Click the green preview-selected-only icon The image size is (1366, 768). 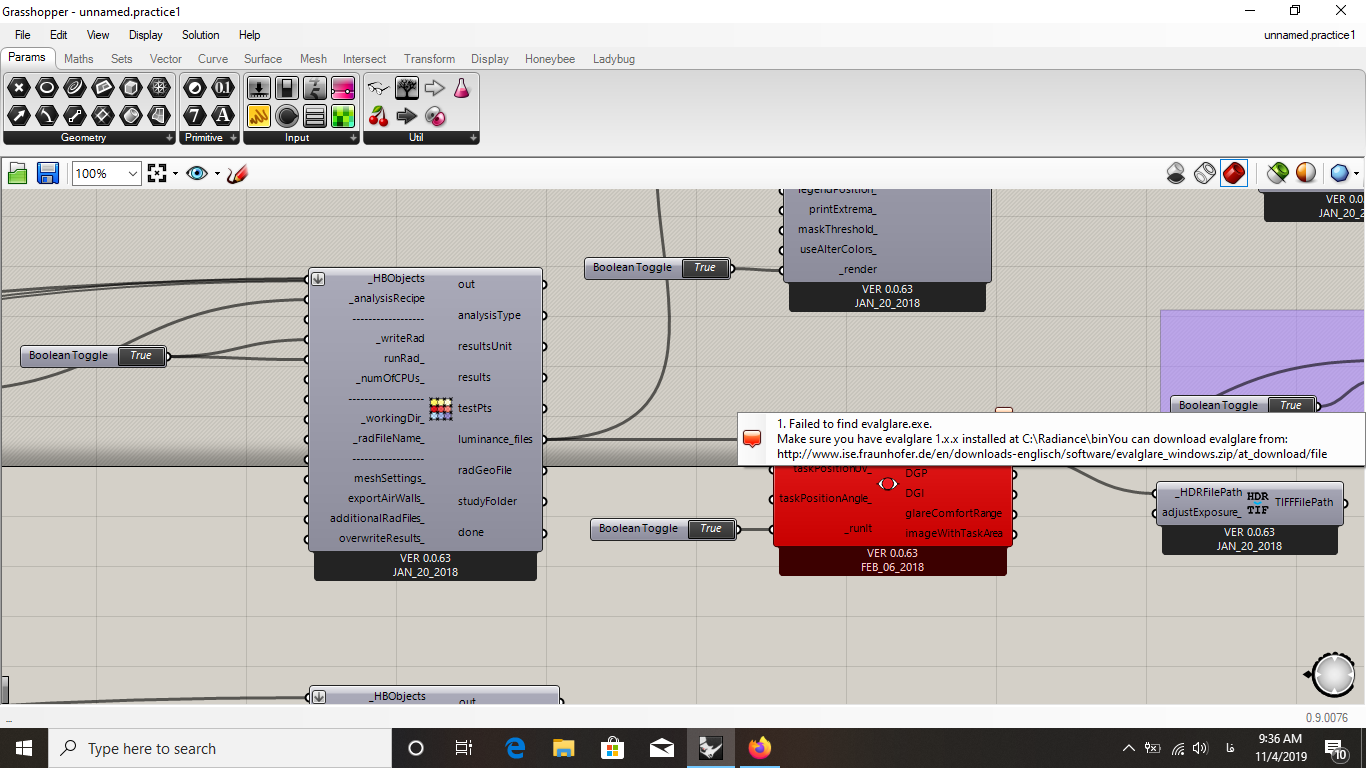(x=1277, y=174)
